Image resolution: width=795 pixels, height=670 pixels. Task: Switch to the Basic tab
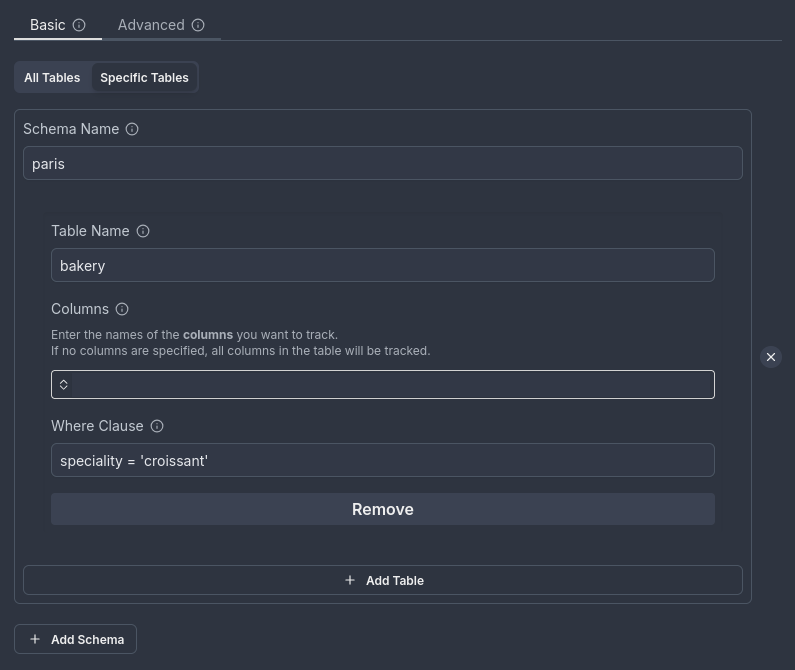point(47,25)
